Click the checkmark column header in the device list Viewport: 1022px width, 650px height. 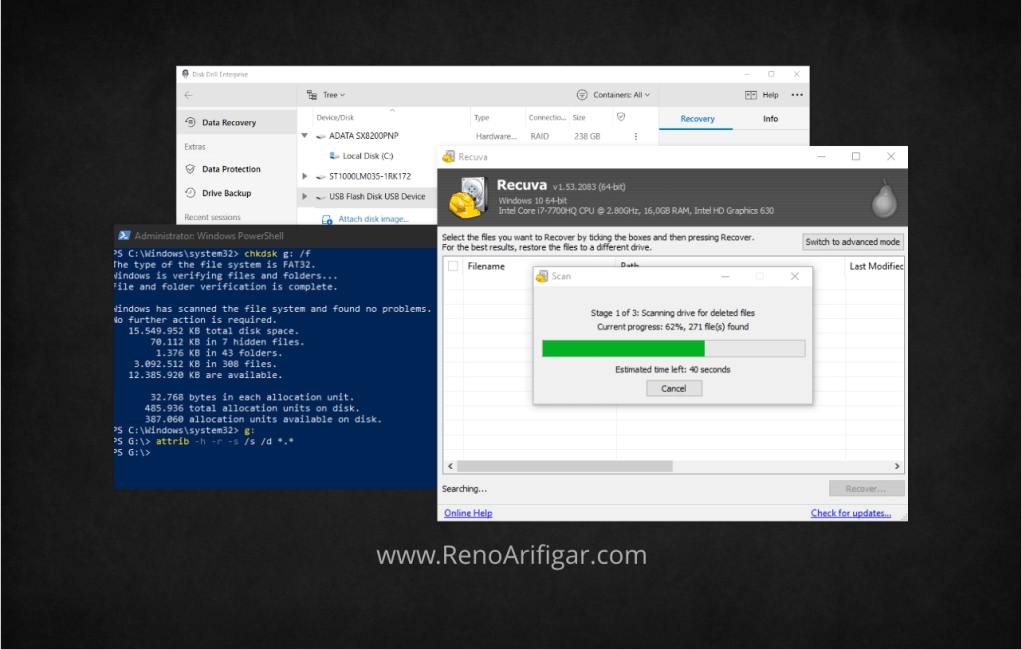623,117
